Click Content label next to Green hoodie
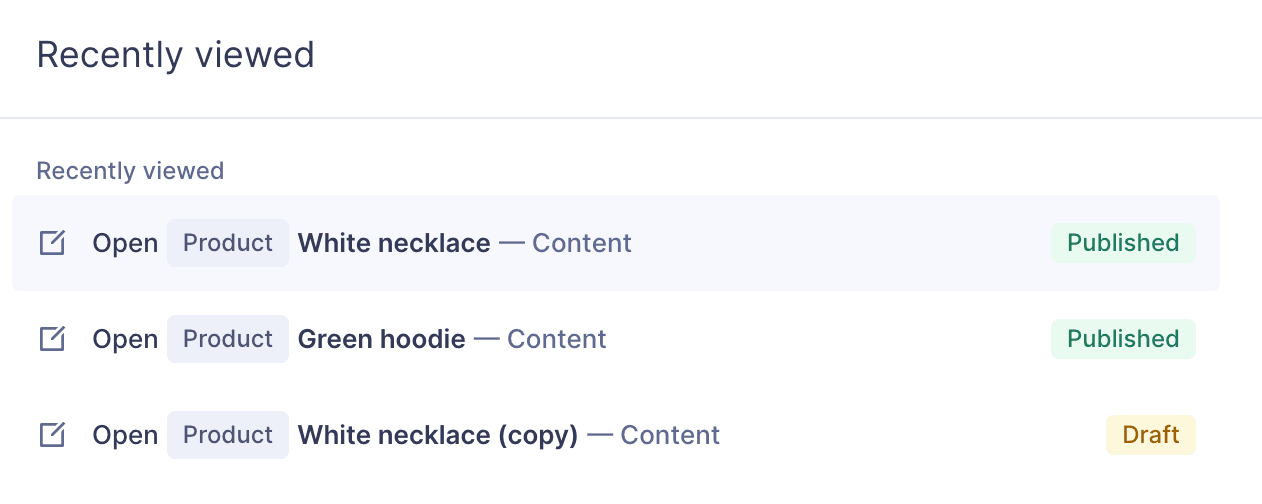Image resolution: width=1262 pixels, height=504 pixels. (x=556, y=339)
